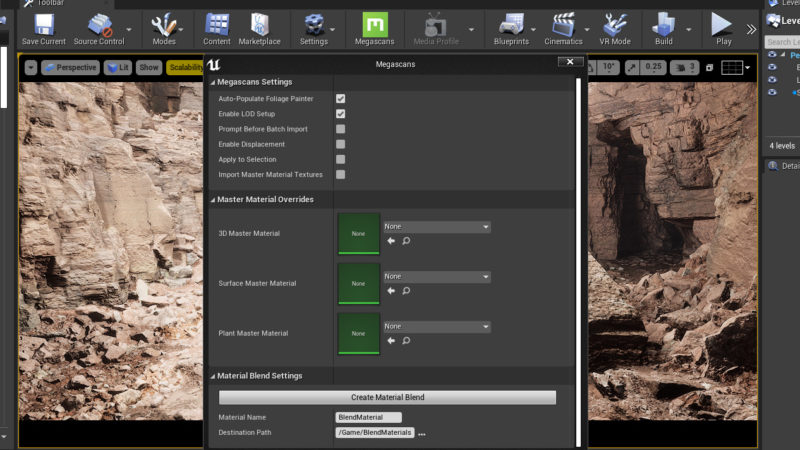Browse to Surface Master Material asset
800x450 pixels.
pyautogui.click(x=406, y=291)
